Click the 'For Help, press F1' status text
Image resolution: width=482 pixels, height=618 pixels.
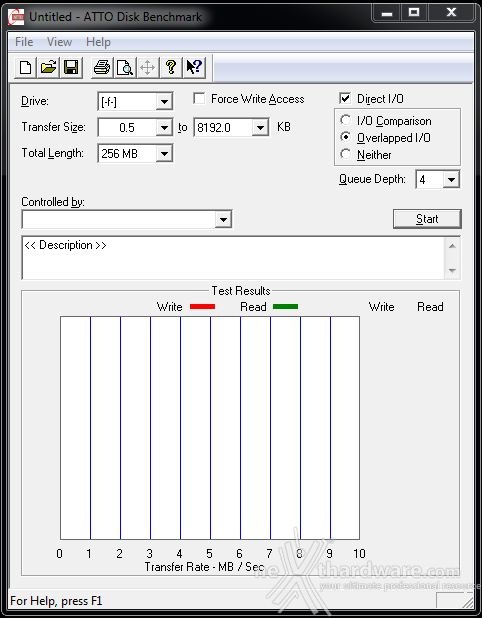click(x=56, y=601)
